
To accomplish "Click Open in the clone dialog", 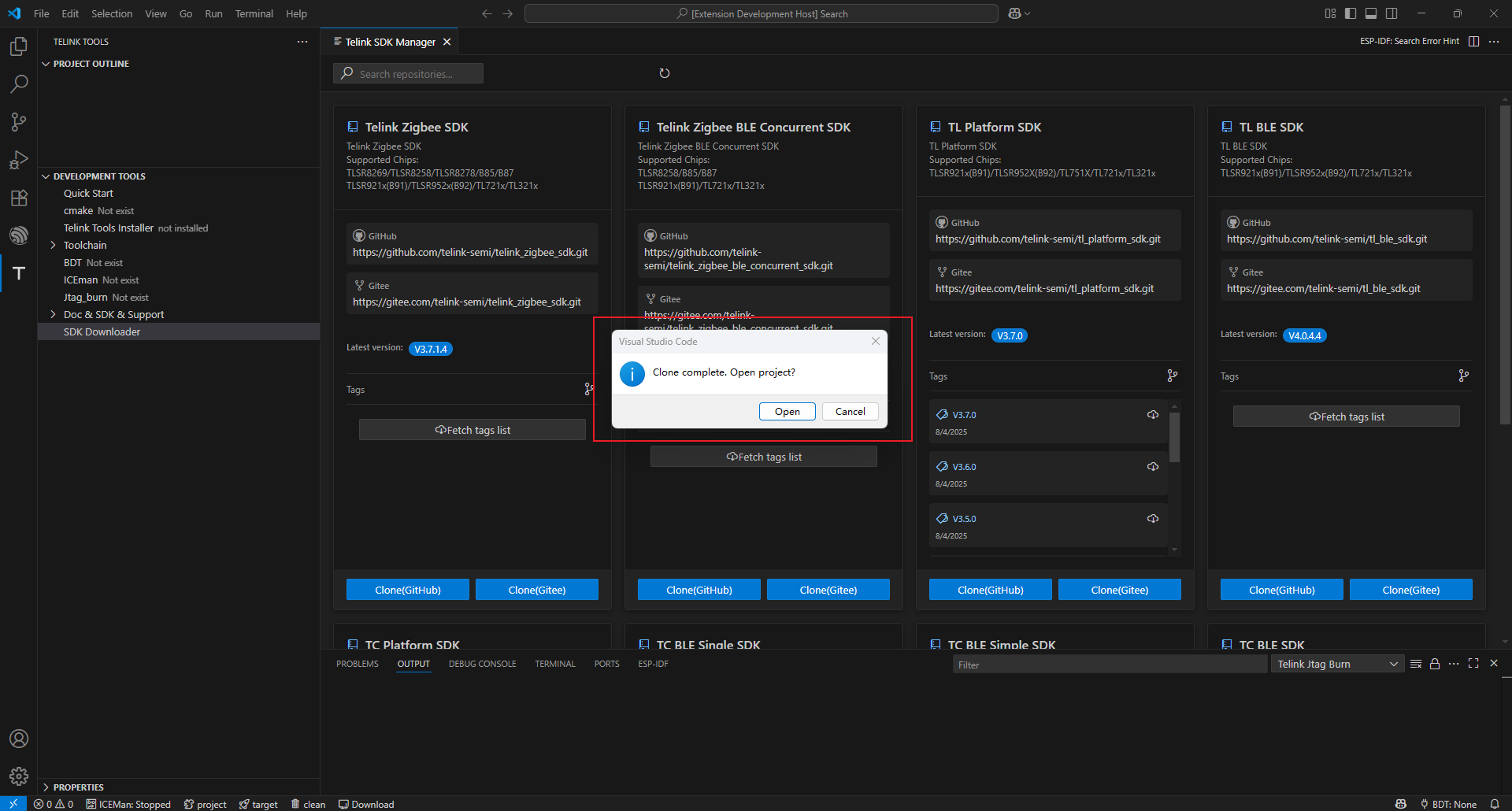I will 787,412.
